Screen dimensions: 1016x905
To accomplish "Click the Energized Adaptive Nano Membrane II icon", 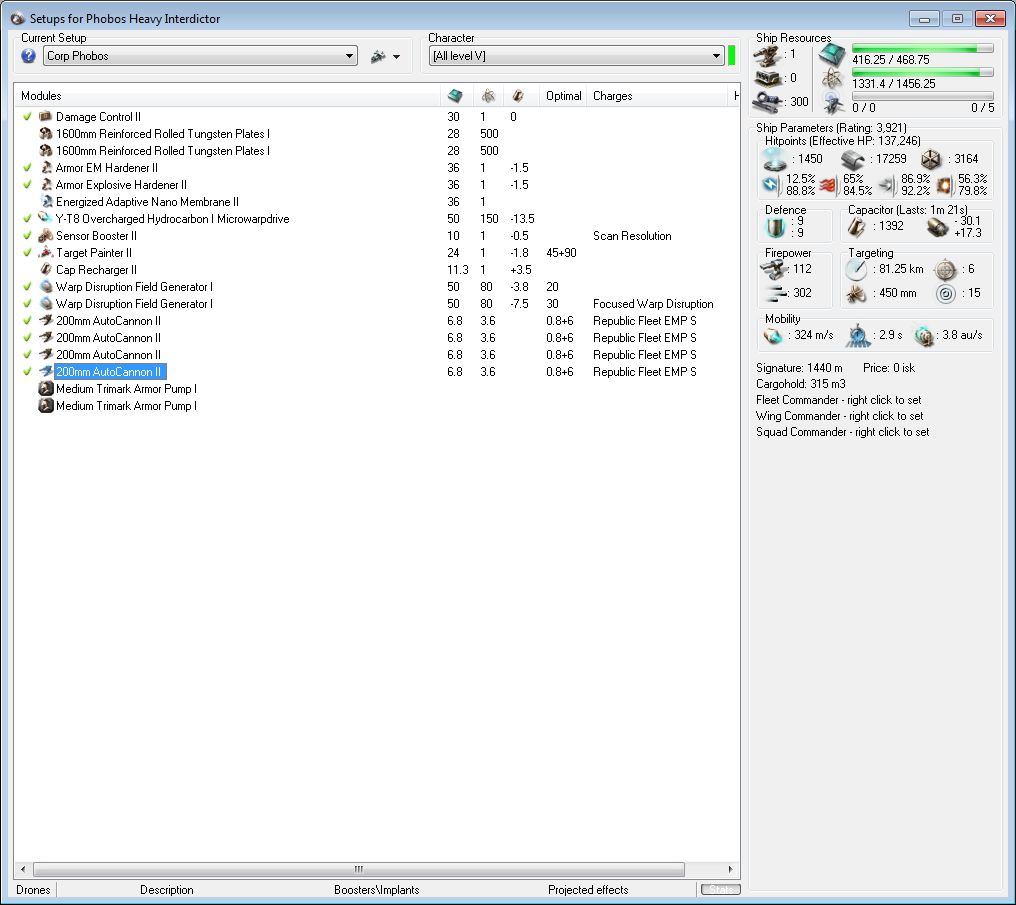I will 45,201.
